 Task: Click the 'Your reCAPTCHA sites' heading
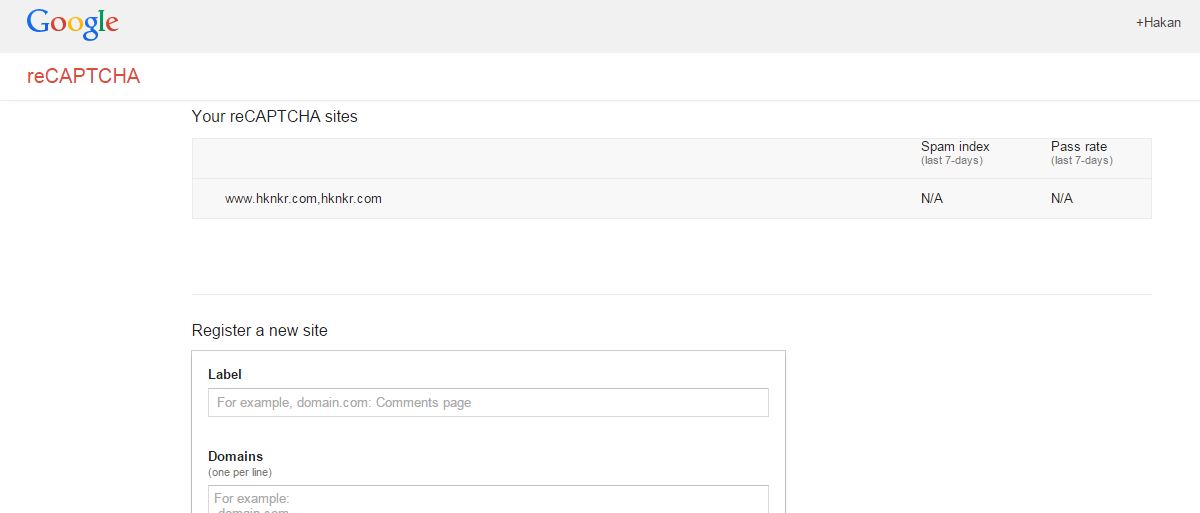point(274,116)
